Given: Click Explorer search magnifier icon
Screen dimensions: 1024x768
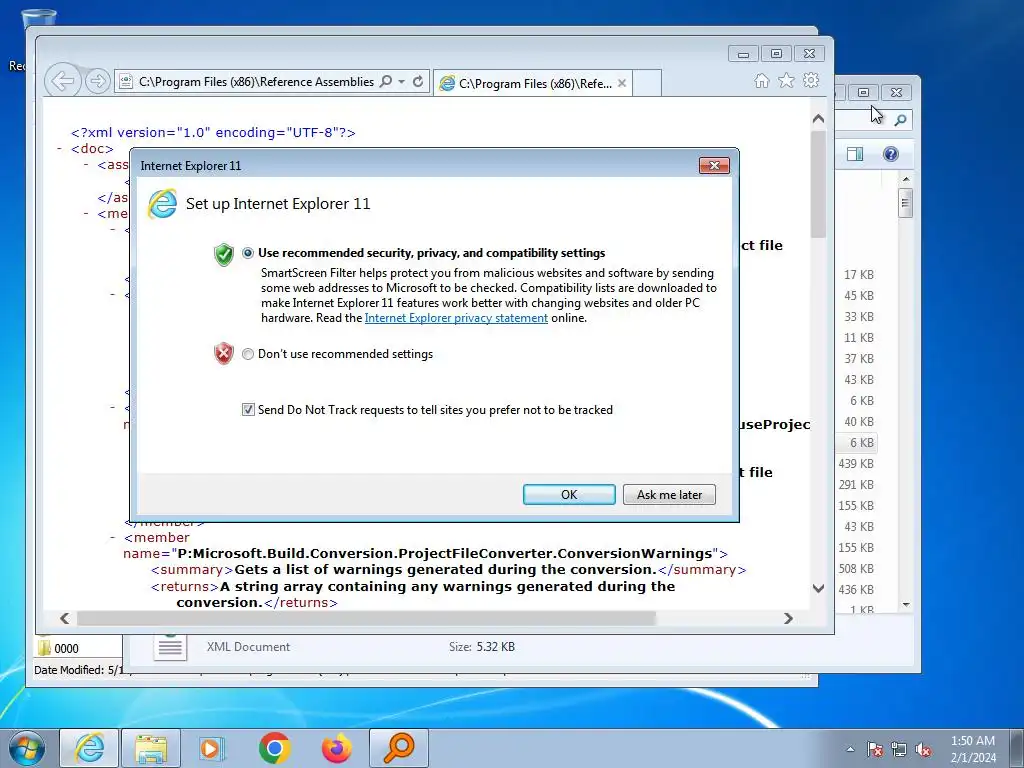Looking at the screenshot, I should [x=901, y=120].
